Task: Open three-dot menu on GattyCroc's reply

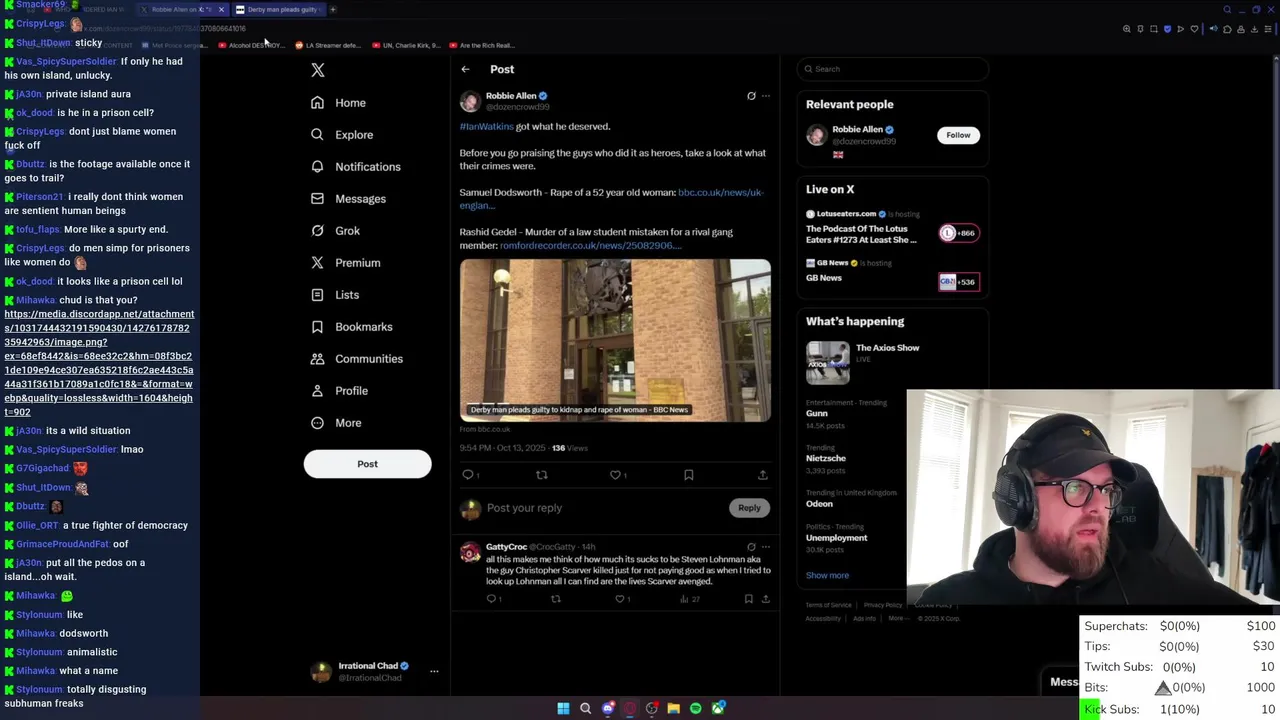Action: tap(766, 547)
